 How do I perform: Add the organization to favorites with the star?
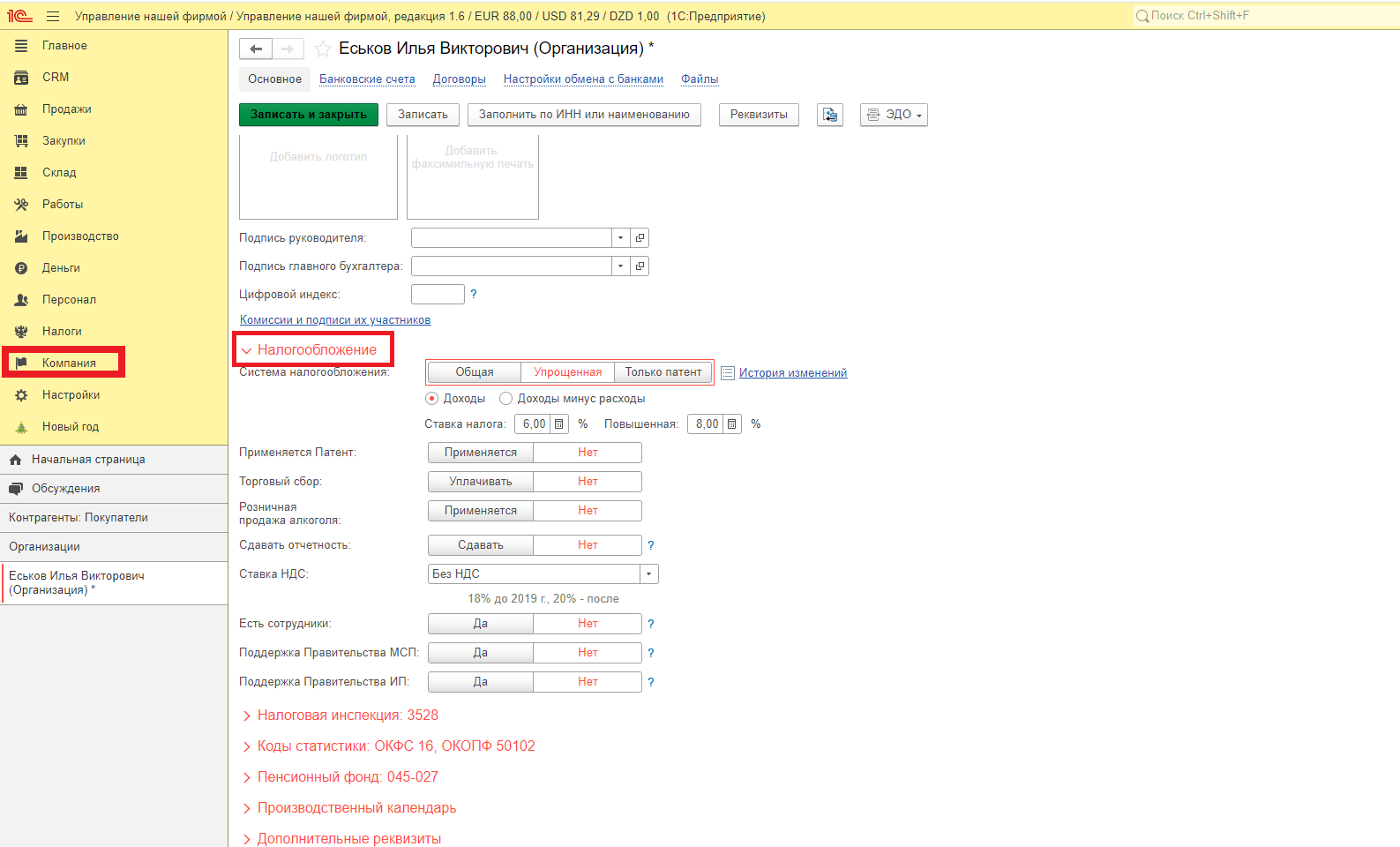323,49
